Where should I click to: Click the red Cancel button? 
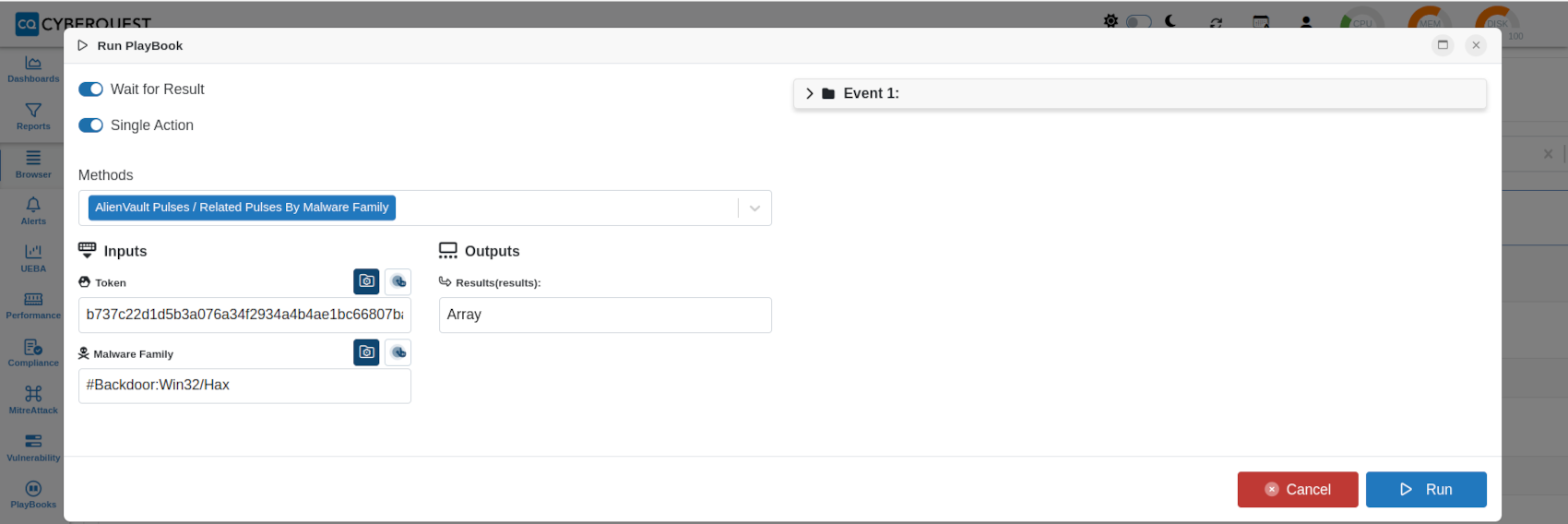[1298, 490]
